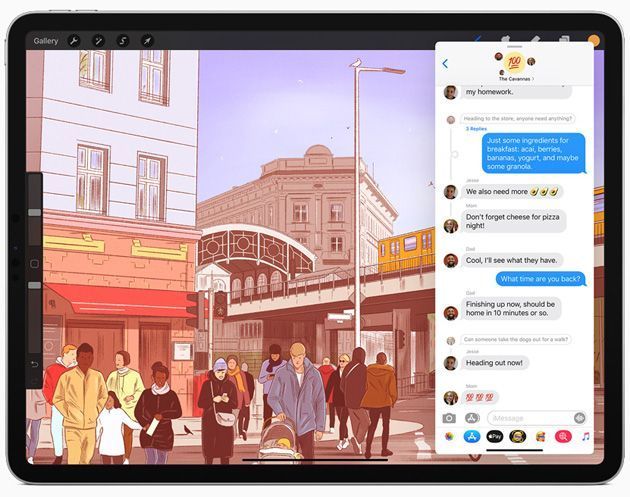Viewport: 630px width, 497px height.
Task: Expand The Cavannas group details
Action: 516,78
